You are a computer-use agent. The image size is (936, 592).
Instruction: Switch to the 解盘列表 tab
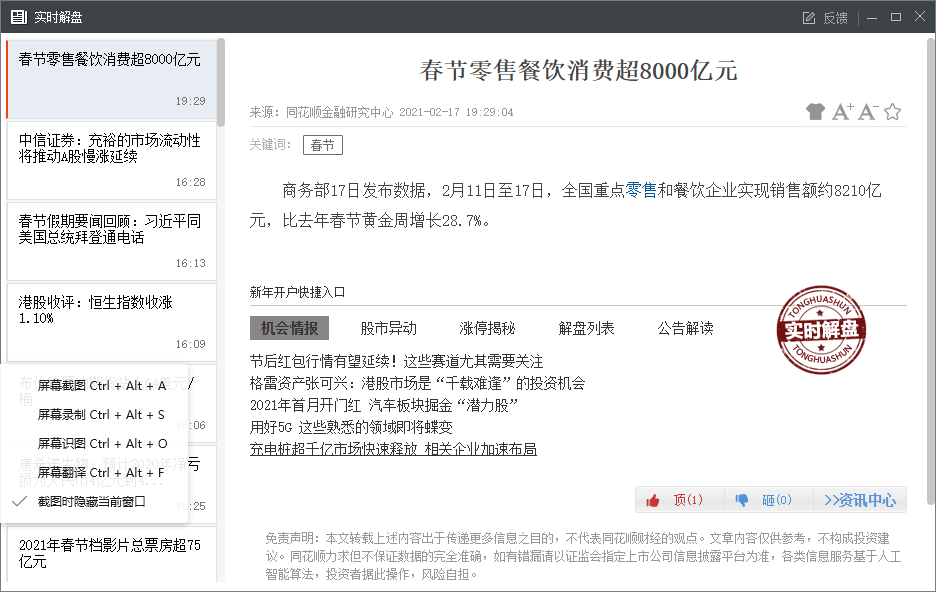[586, 328]
